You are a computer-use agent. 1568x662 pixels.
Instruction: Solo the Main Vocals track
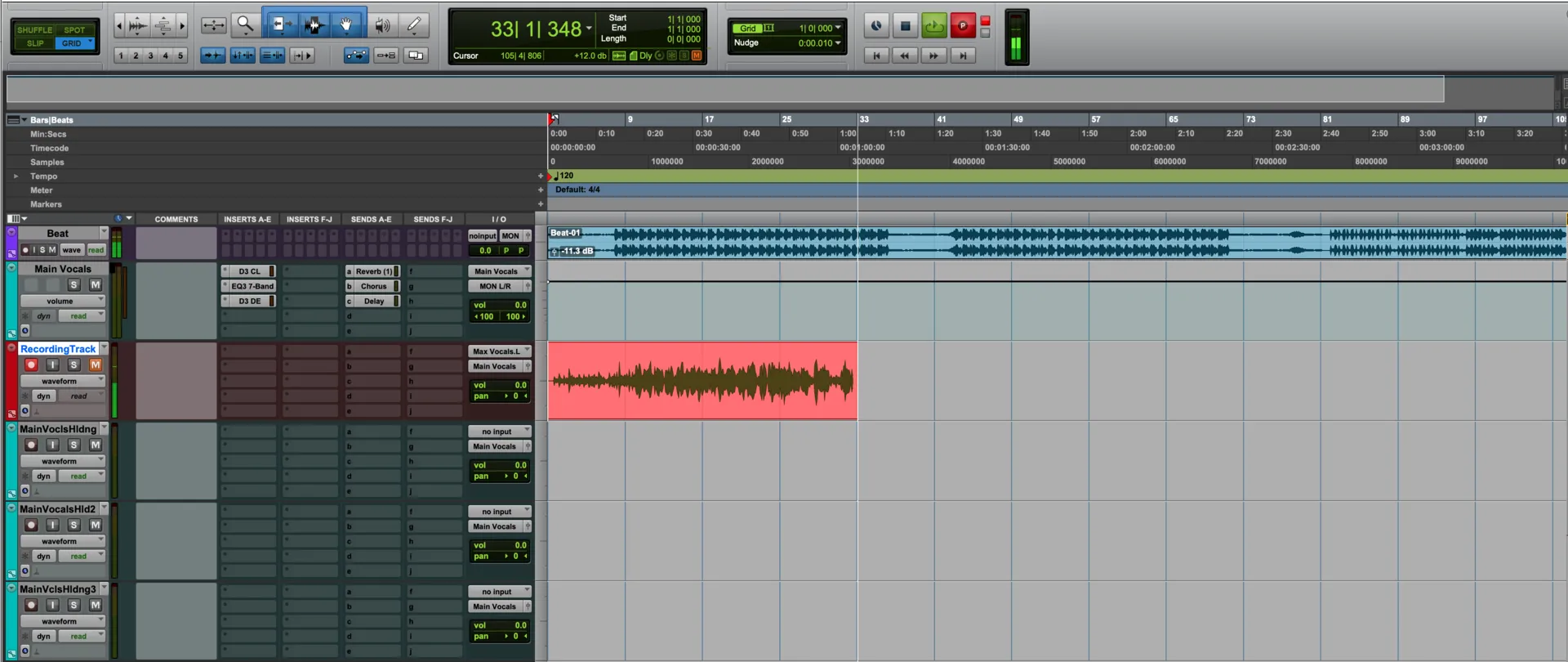tap(73, 284)
